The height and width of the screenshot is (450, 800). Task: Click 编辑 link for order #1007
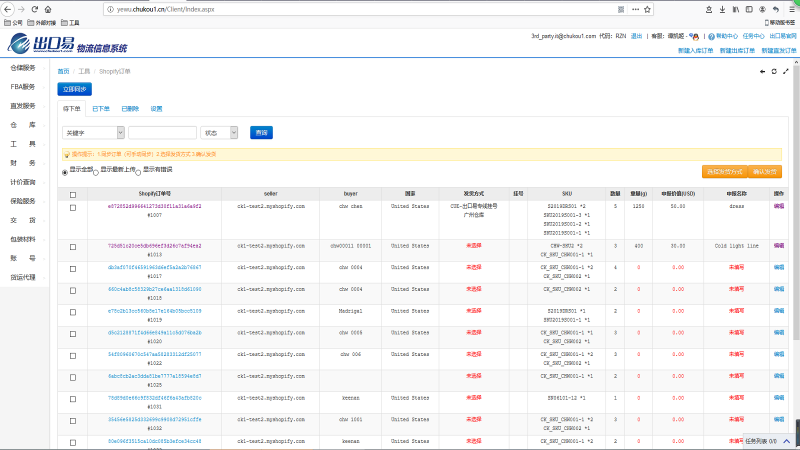pos(779,206)
